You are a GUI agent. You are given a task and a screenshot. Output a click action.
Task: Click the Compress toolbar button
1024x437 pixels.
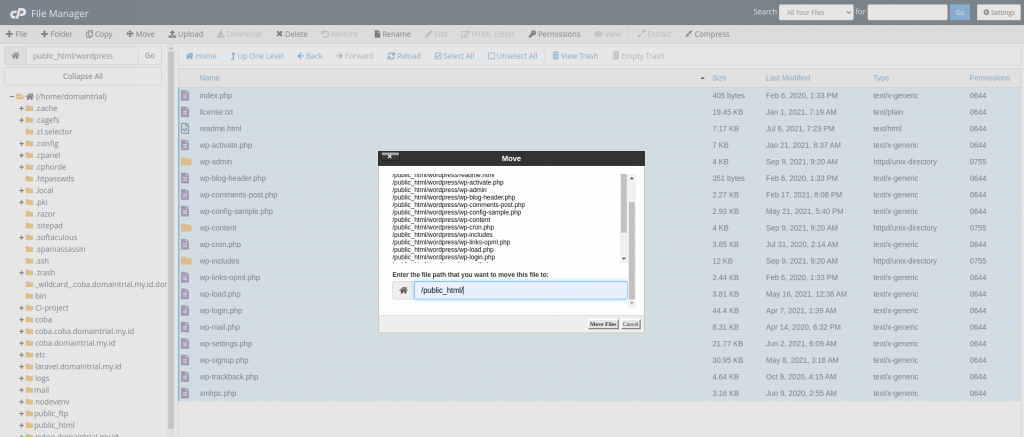pos(709,34)
